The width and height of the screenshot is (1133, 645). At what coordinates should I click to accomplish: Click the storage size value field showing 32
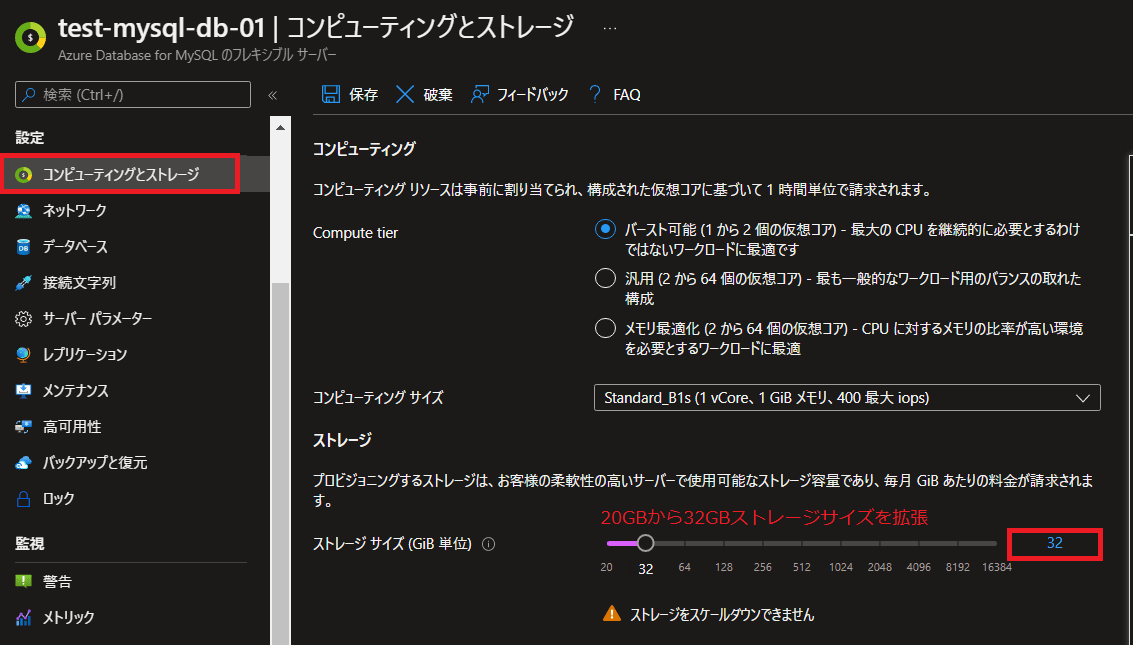point(1054,543)
